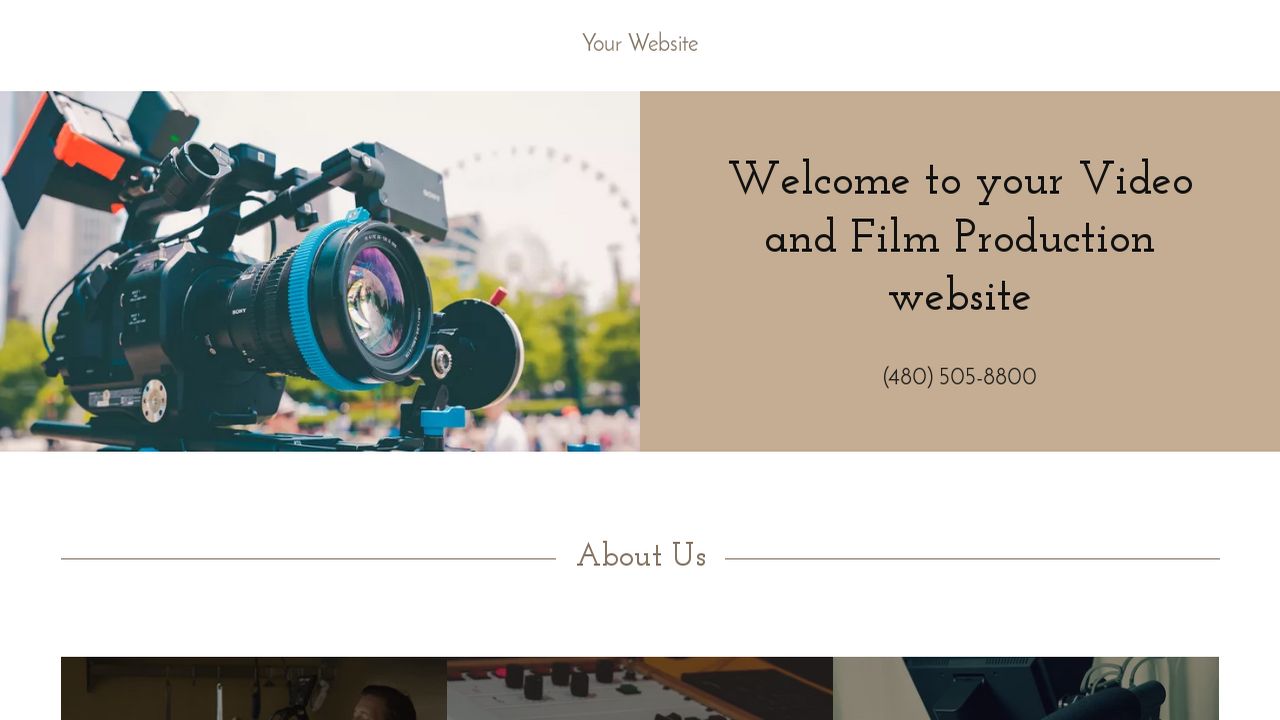Click the Ferris wheel in hero background
Screen dimensions: 1280x720
(545, 215)
